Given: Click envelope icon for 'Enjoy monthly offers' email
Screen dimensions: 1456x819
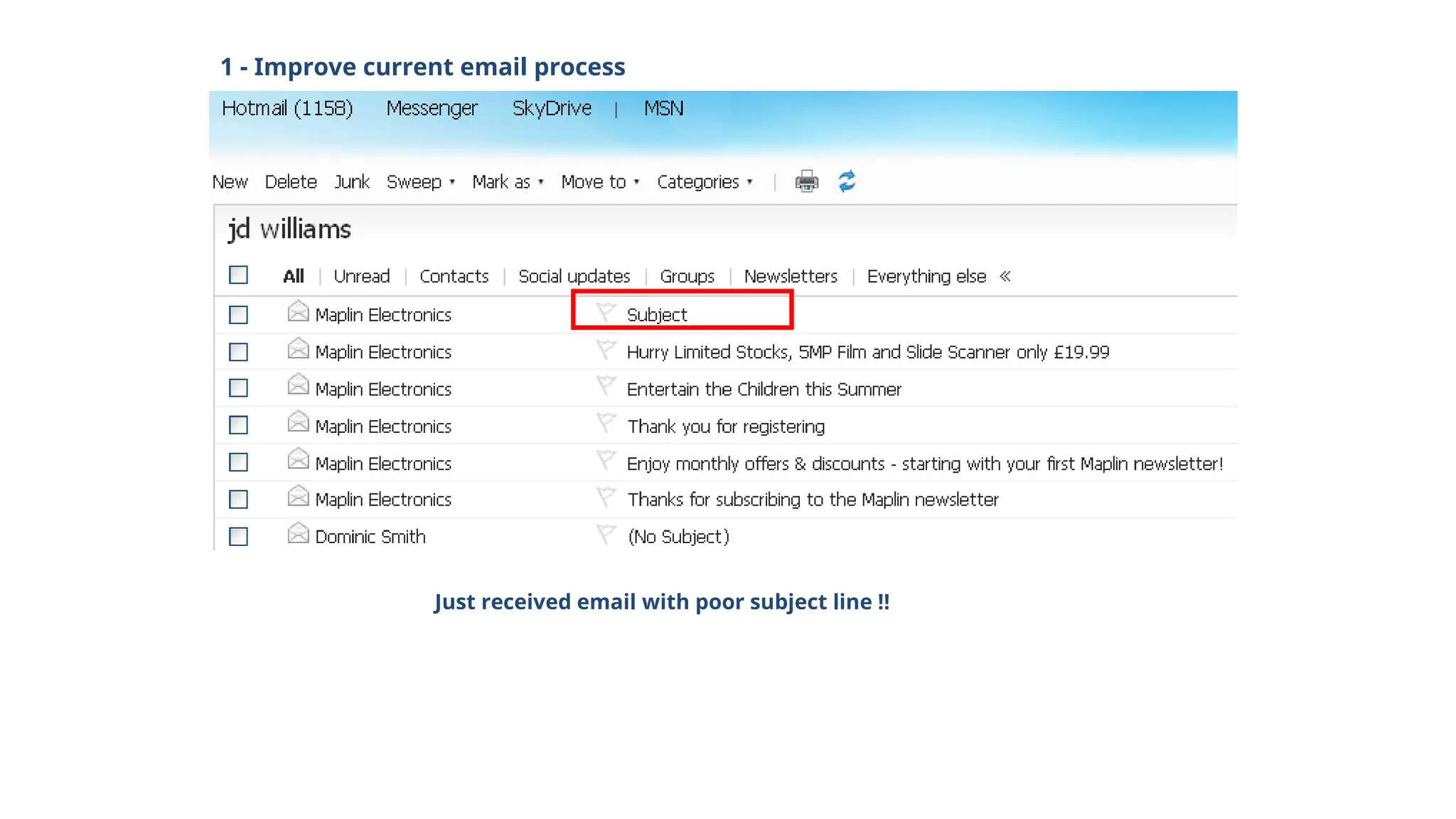Looking at the screenshot, I should [298, 460].
